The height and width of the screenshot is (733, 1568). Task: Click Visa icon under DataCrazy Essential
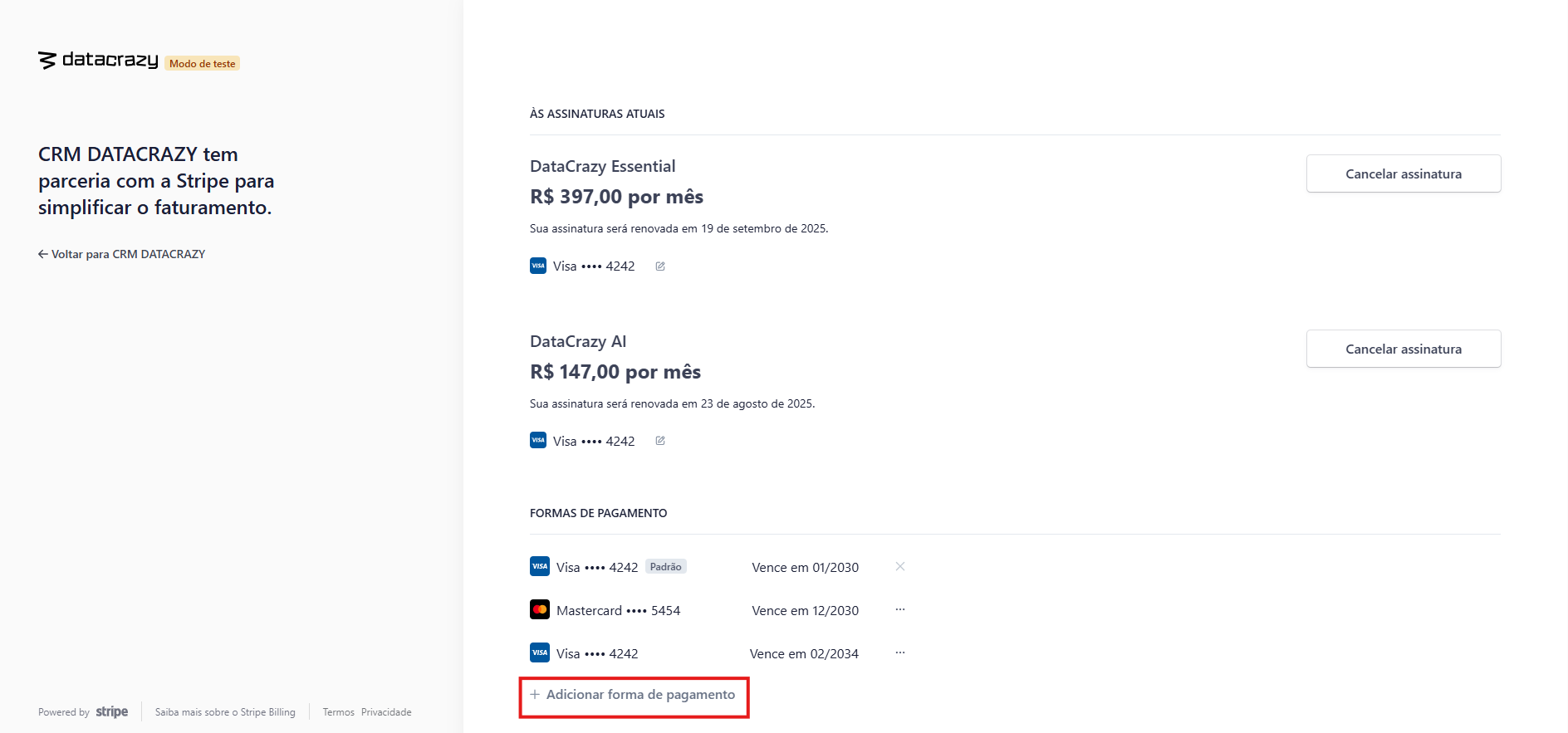[538, 266]
